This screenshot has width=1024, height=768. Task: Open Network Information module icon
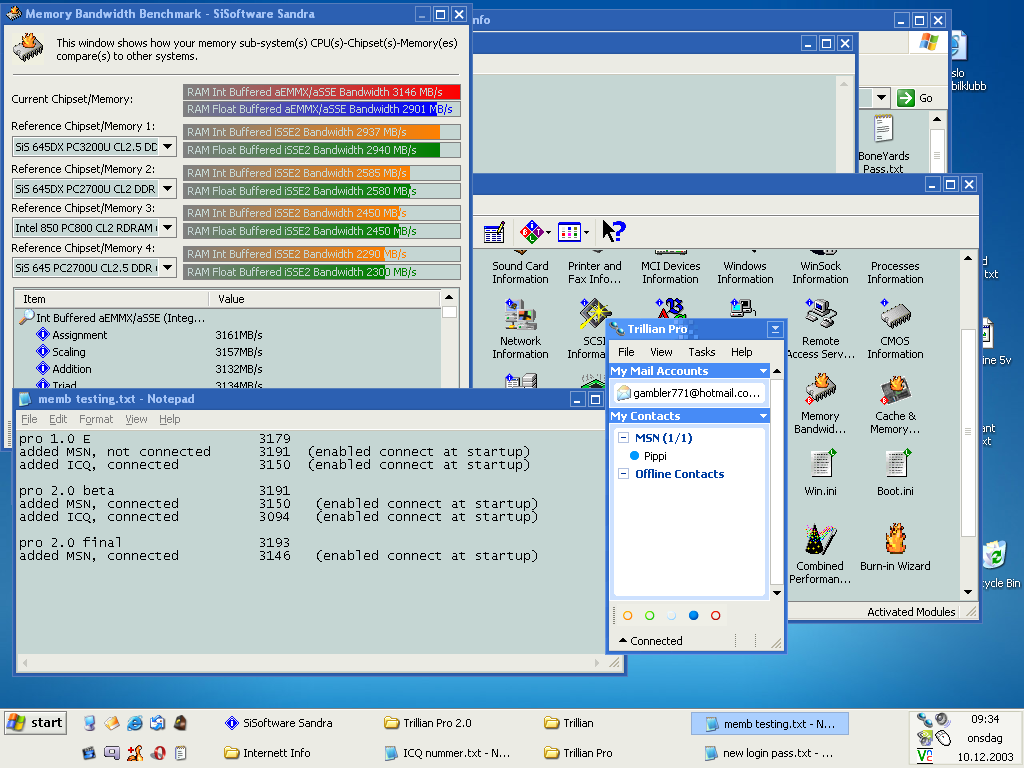(520, 314)
